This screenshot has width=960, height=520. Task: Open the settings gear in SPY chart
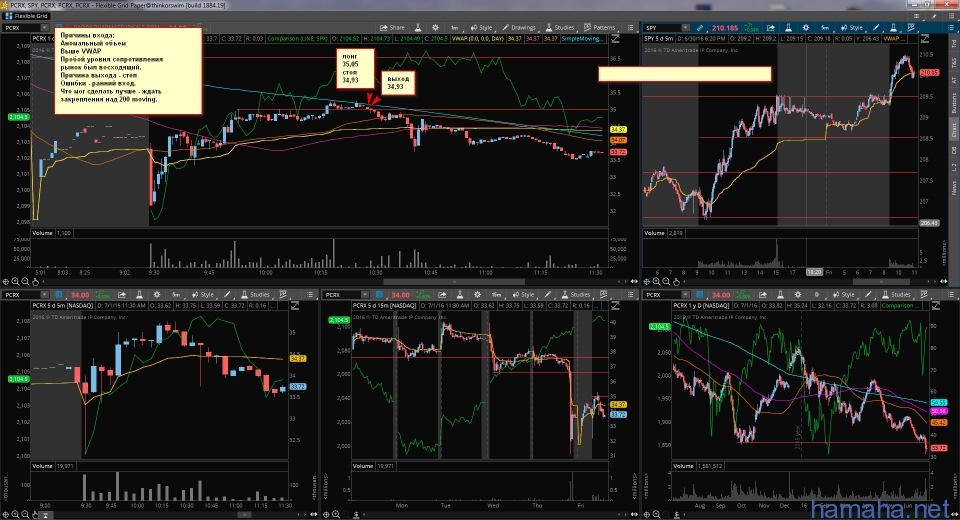806,28
